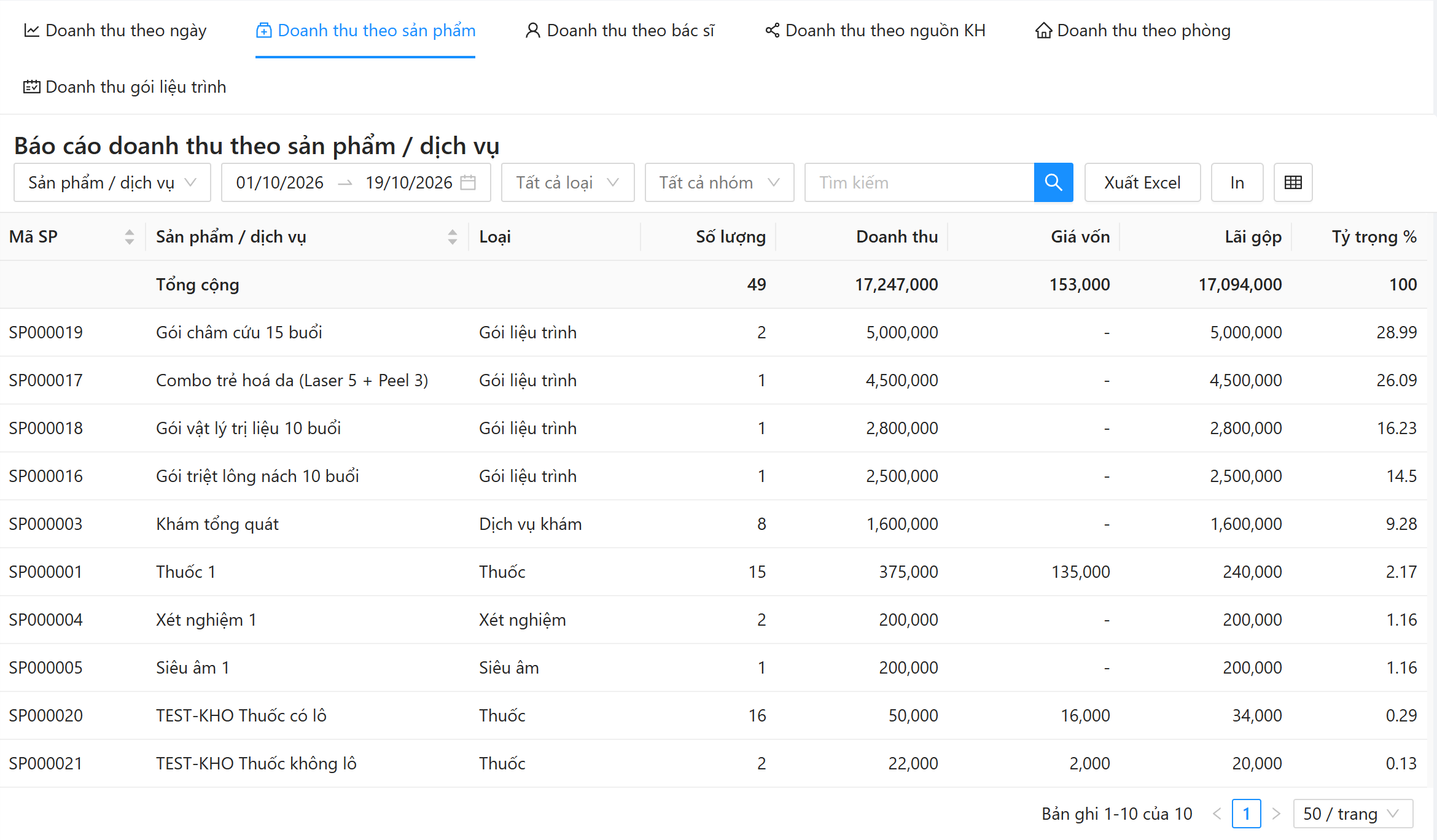This screenshot has height=840, width=1437.
Task: Click Combo trẻ hoá da row name
Action: click(292, 380)
